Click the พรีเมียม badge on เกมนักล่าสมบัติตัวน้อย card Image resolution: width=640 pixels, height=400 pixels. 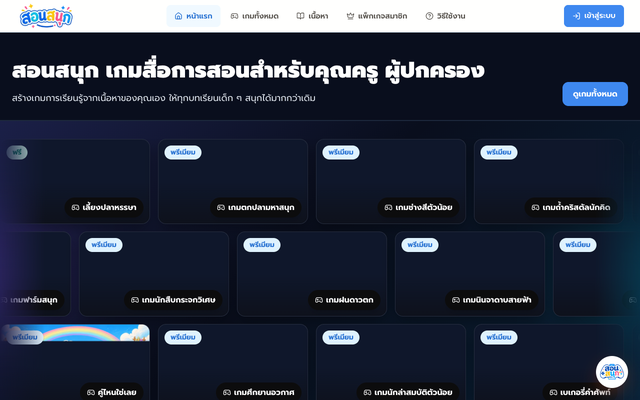(341, 337)
